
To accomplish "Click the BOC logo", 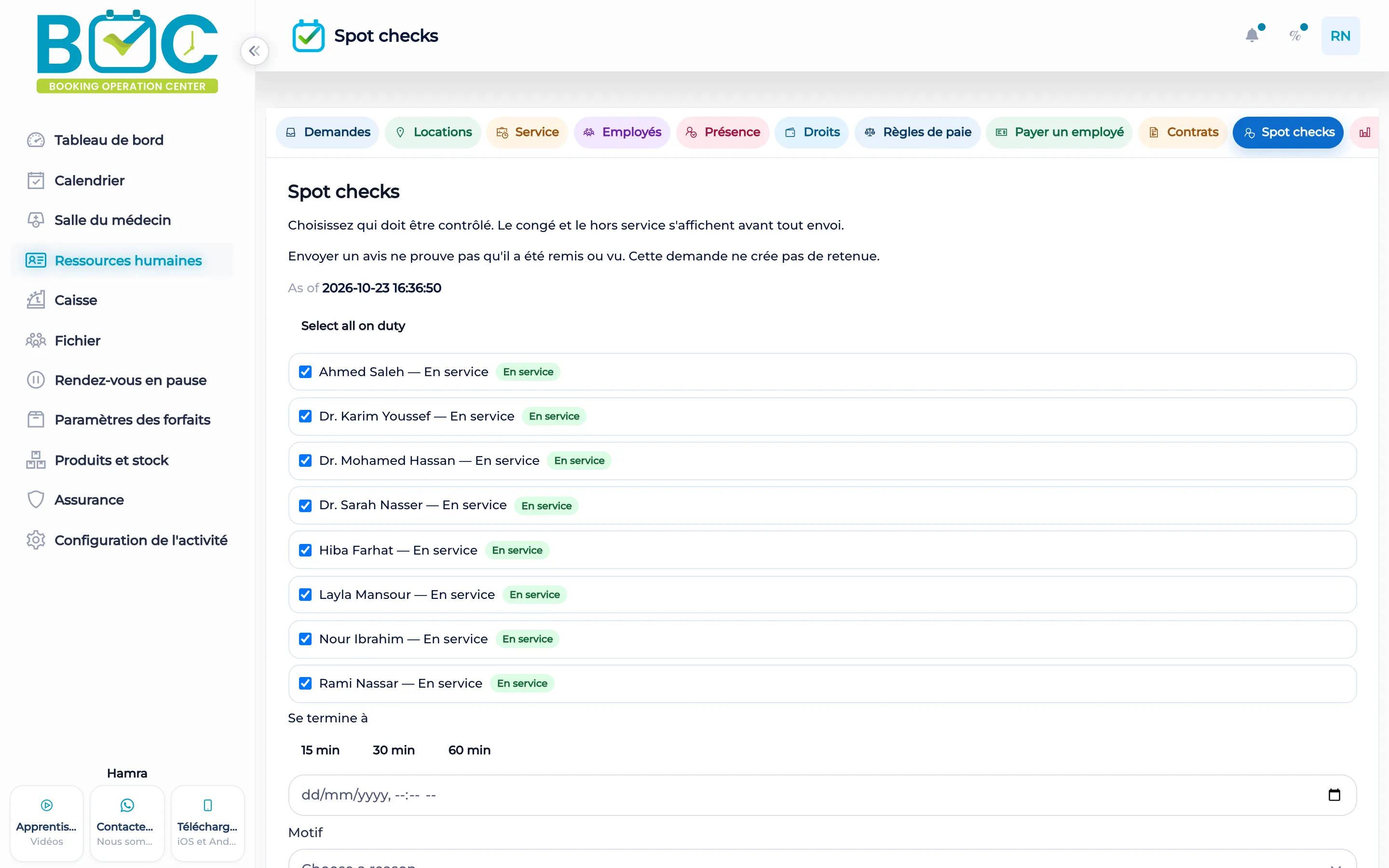I will (127, 51).
